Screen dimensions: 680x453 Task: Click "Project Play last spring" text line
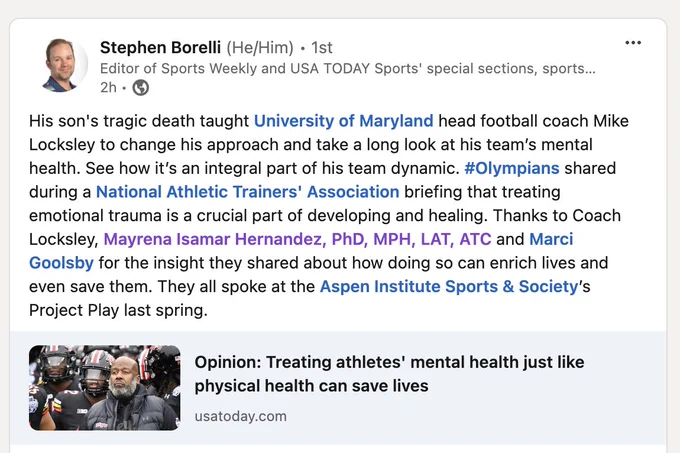click(x=118, y=310)
